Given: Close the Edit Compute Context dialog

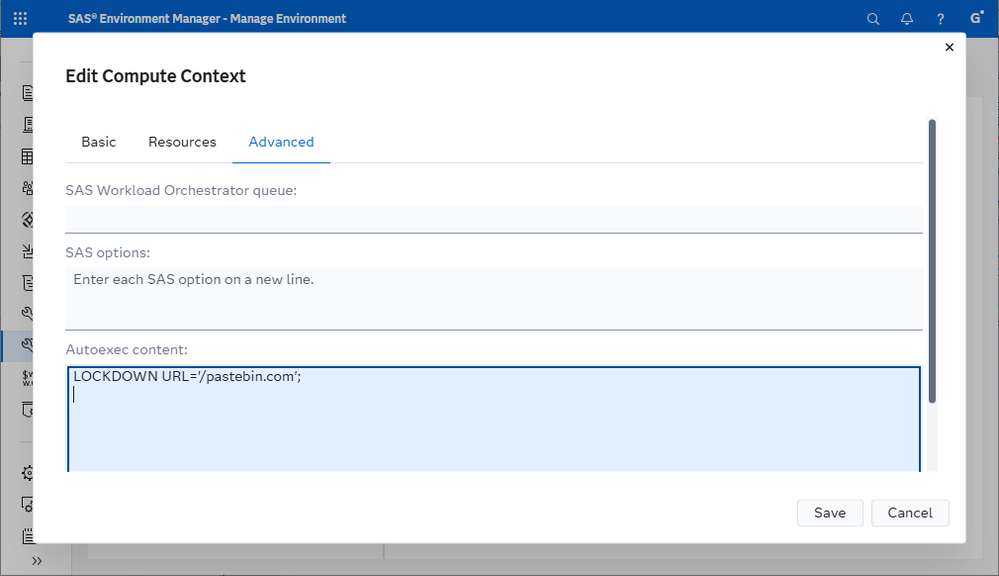Looking at the screenshot, I should point(949,47).
